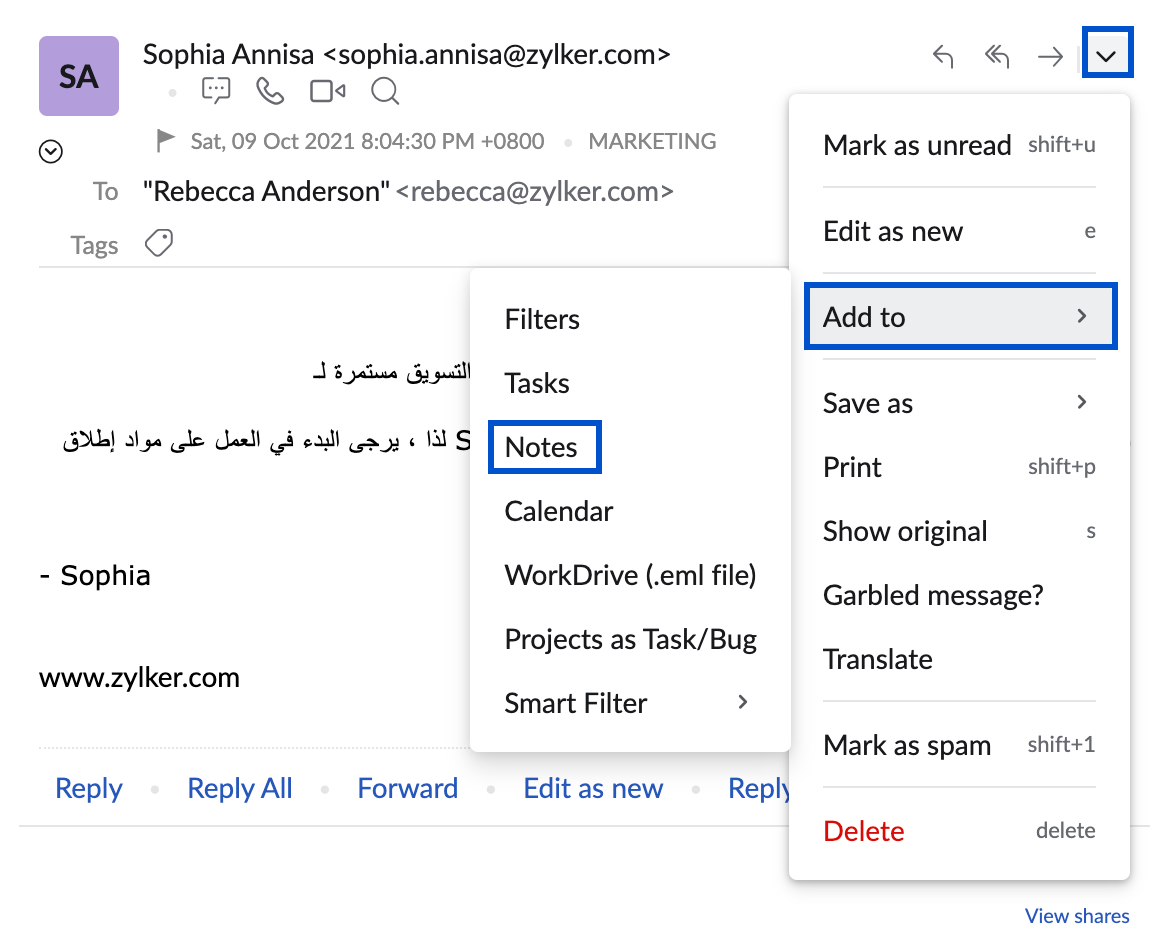Click the Reply All link below the message
Screen dimensions: 1152x942
coord(240,788)
